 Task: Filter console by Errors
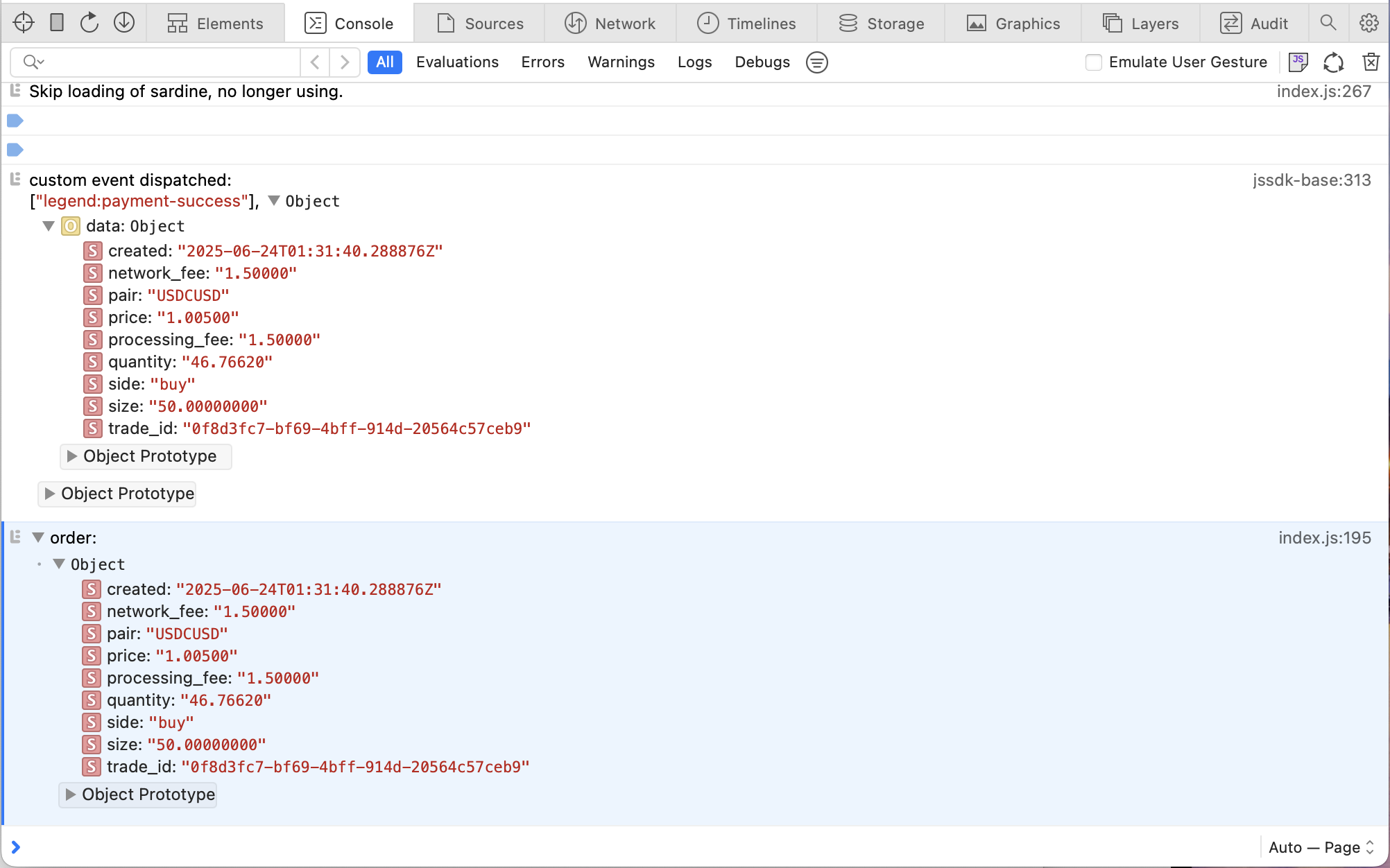pyautogui.click(x=543, y=62)
